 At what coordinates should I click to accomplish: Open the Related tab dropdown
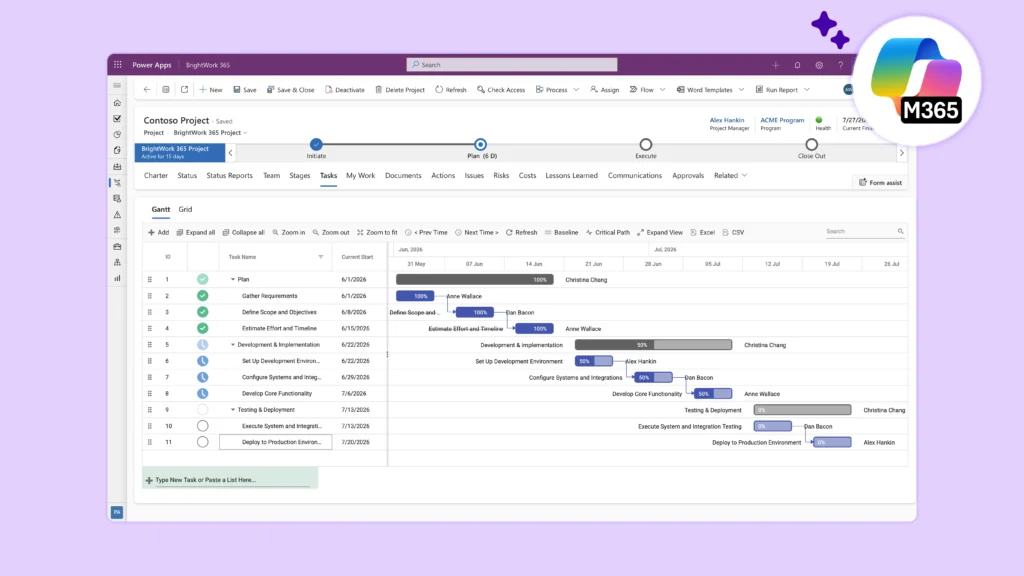pyautogui.click(x=730, y=175)
